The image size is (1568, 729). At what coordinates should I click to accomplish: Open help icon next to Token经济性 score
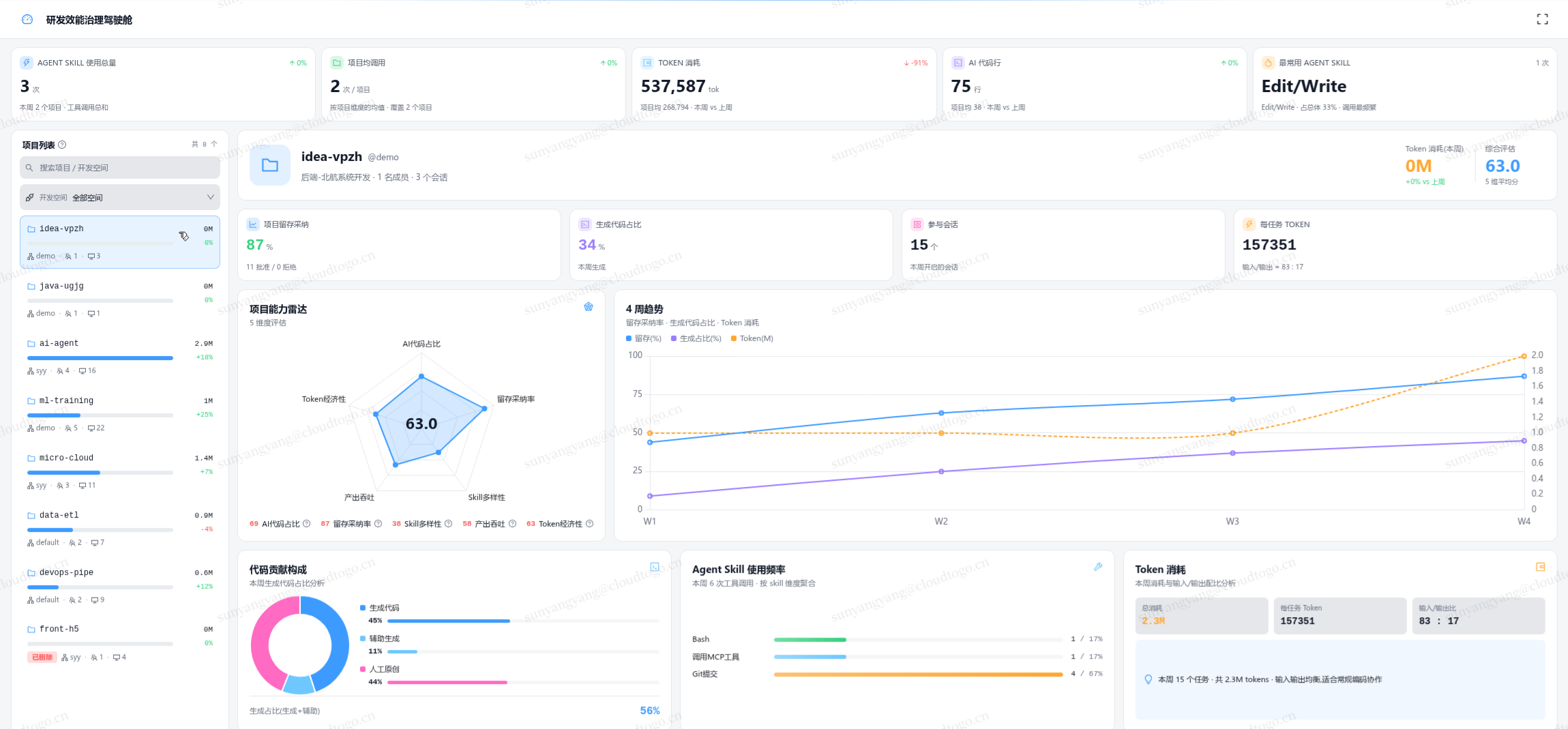[589, 524]
